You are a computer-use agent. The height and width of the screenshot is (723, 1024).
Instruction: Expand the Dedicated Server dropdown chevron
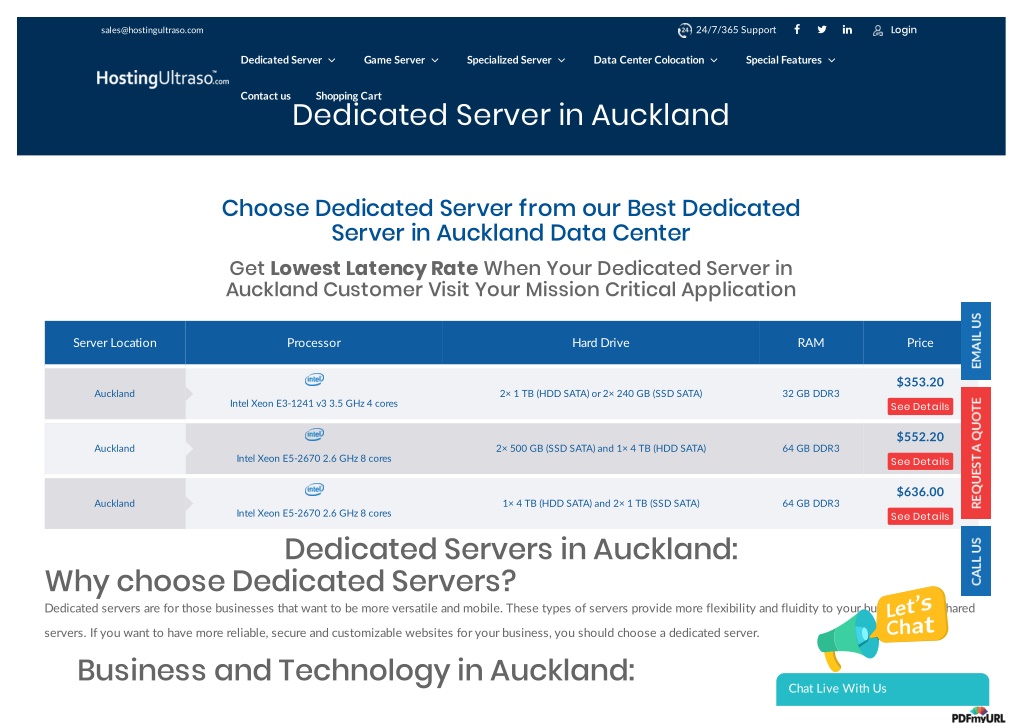coord(332,60)
